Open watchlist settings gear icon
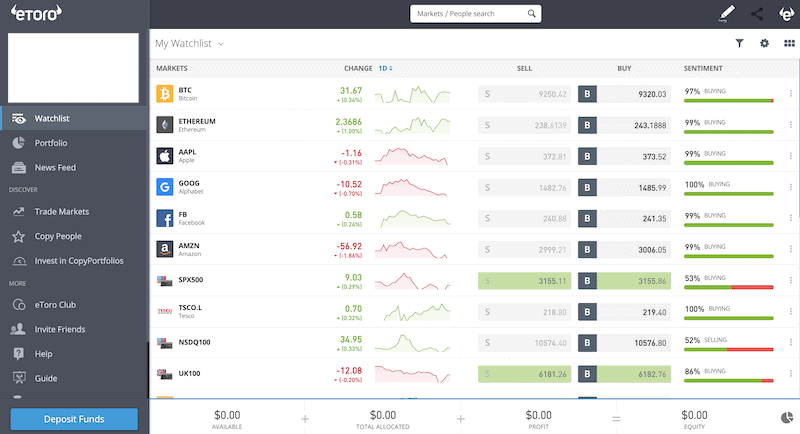The width and height of the screenshot is (800, 434). [x=764, y=43]
